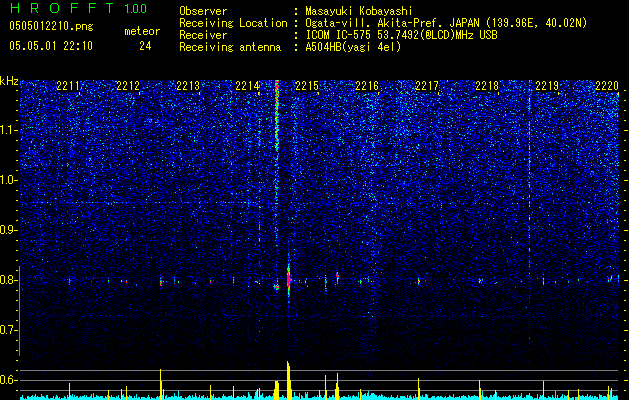Click the date stamp 05.05.01 22:10
The image size is (629, 400).
[51, 46]
